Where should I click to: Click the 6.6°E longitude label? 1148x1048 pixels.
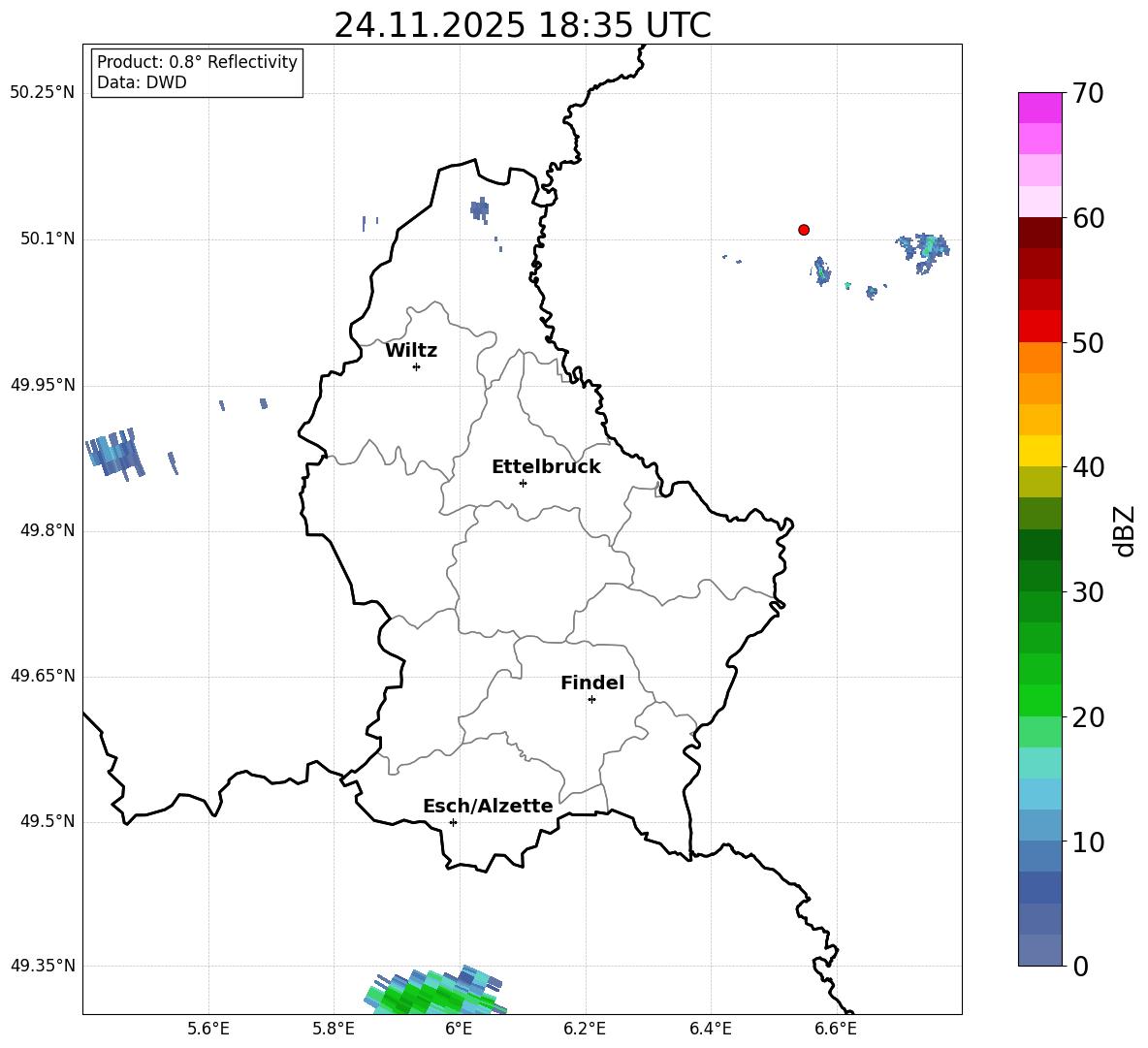(x=836, y=1029)
